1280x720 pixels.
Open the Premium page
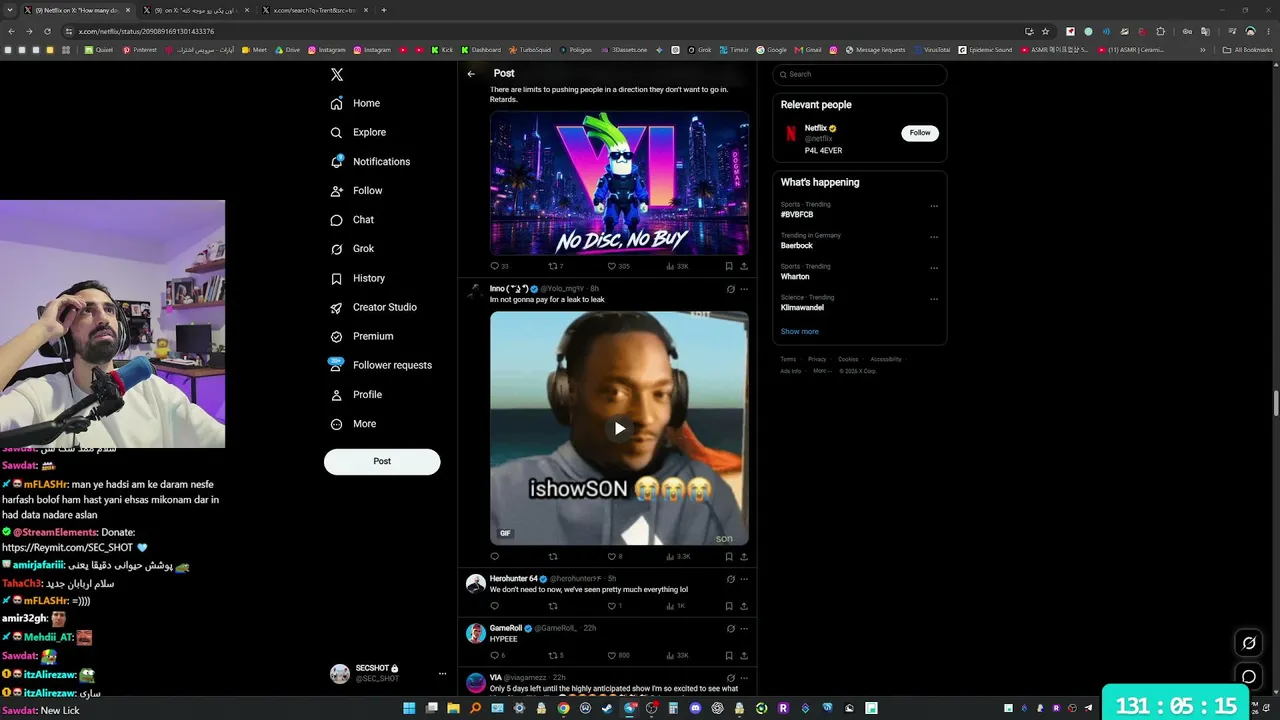click(361, 336)
